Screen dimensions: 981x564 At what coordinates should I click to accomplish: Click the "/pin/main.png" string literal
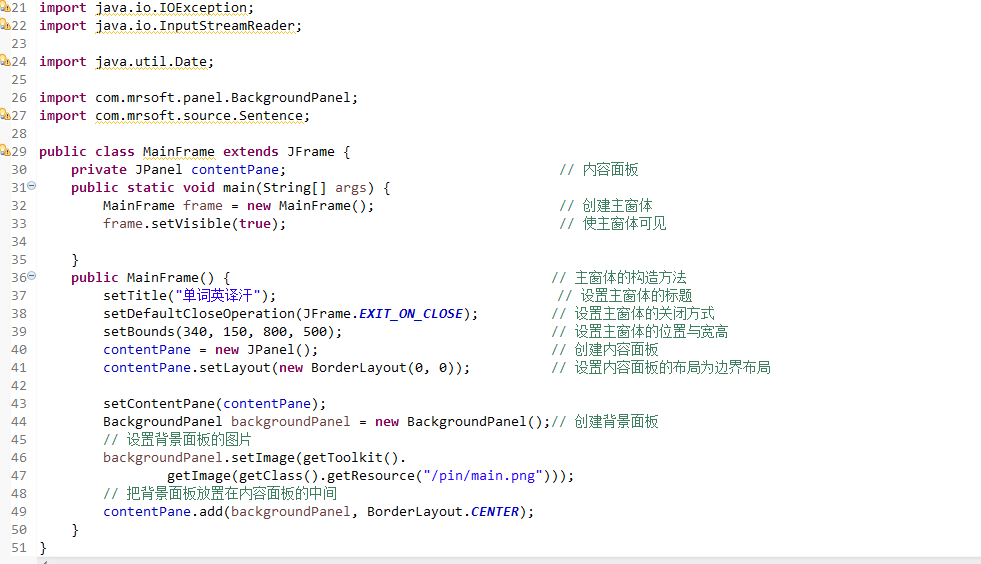coord(483,476)
